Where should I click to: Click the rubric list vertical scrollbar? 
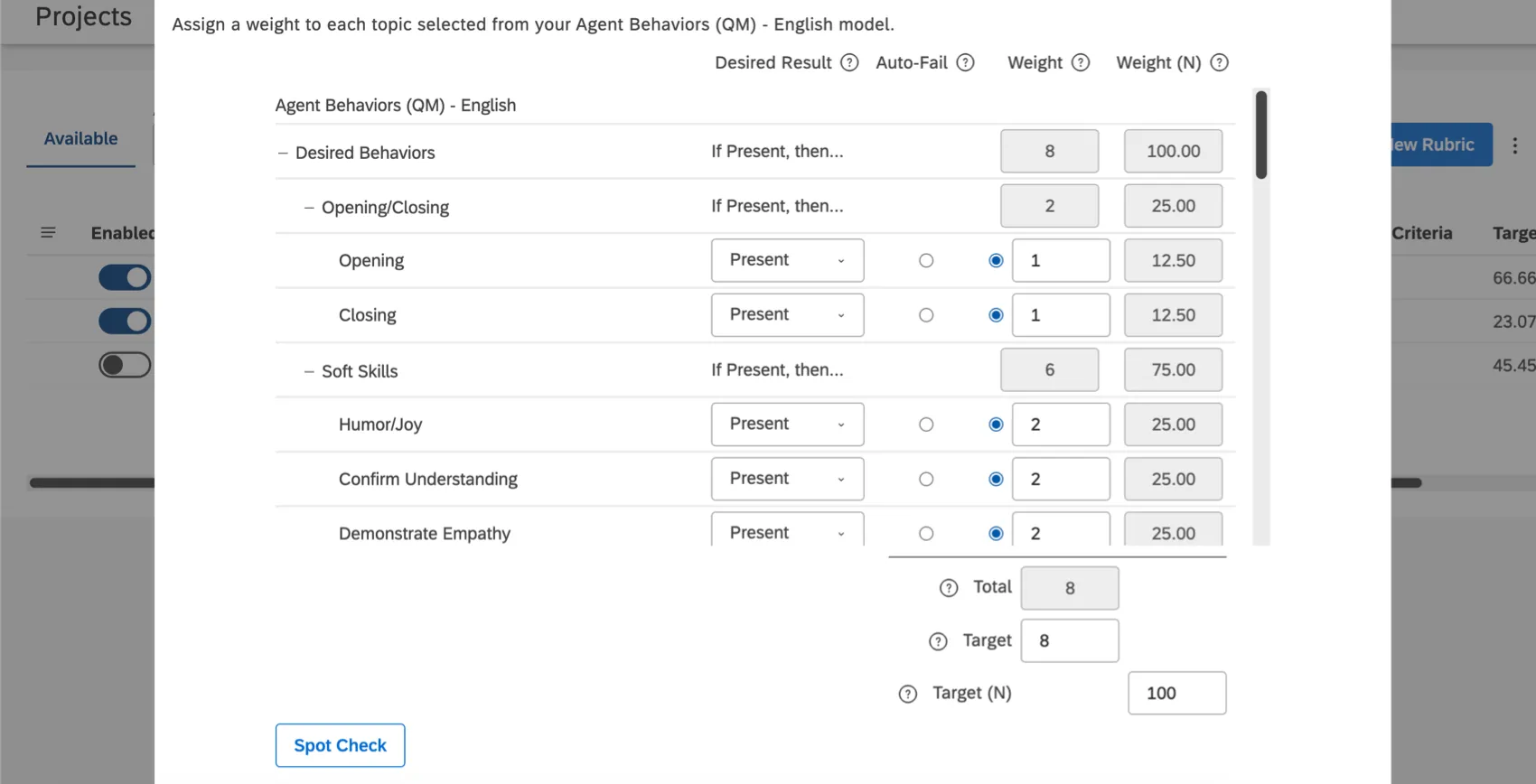(x=1260, y=135)
